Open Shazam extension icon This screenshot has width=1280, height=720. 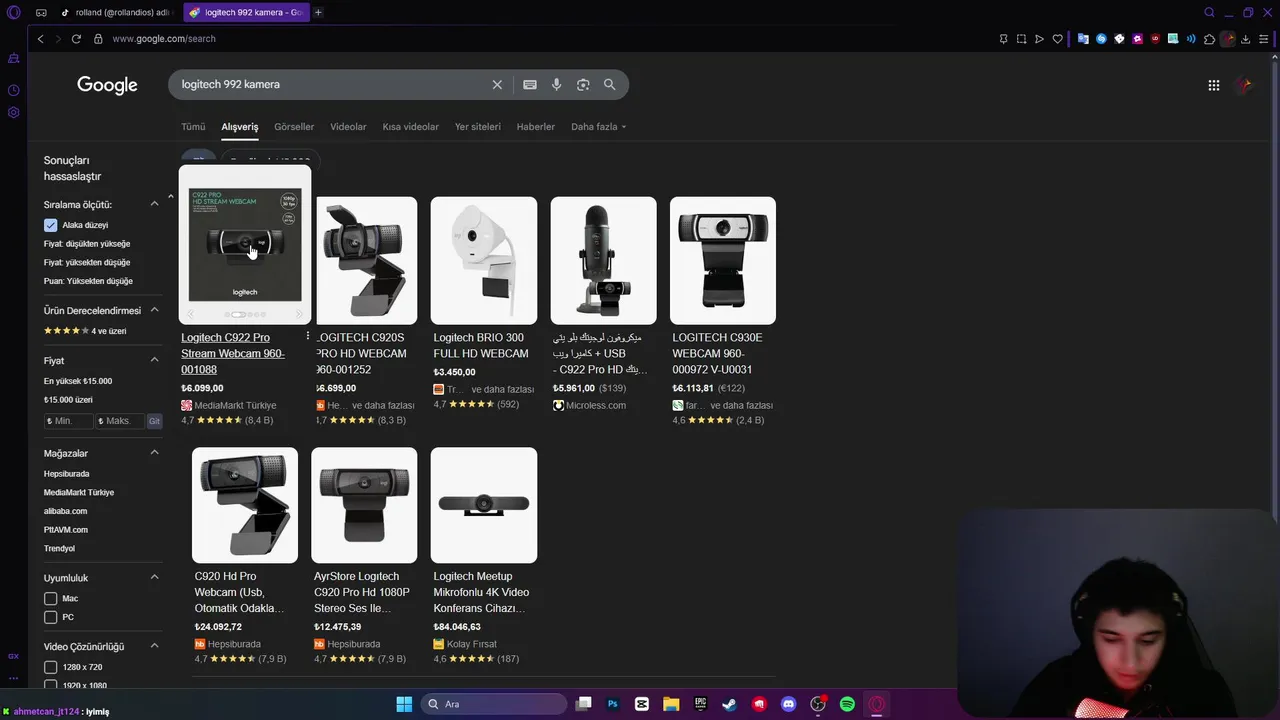1101,39
